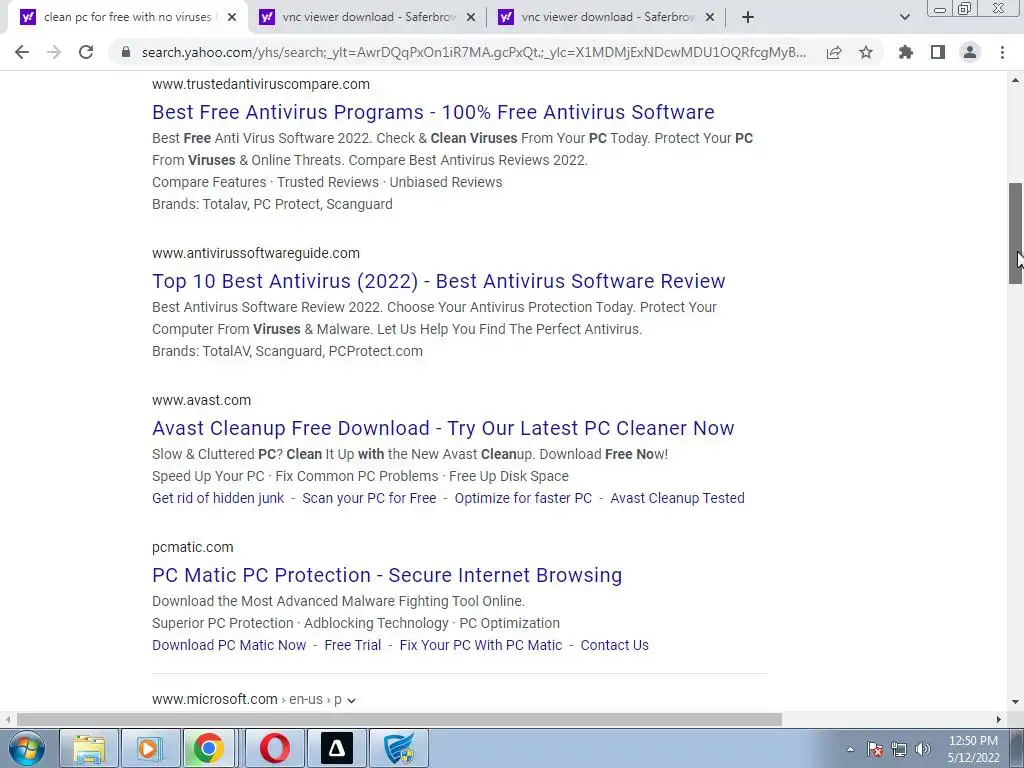
Task: Click the vertical scrollbar up arrow
Action: tap(1016, 80)
